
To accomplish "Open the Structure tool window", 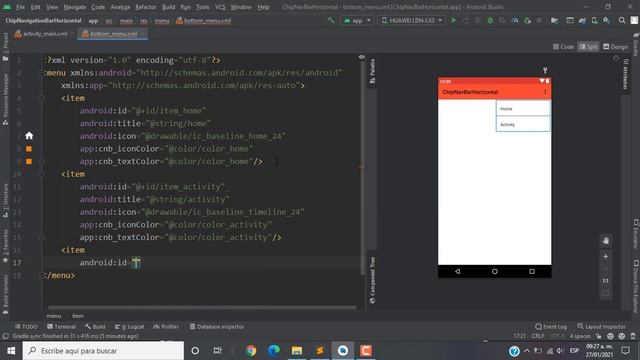I will point(5,201).
